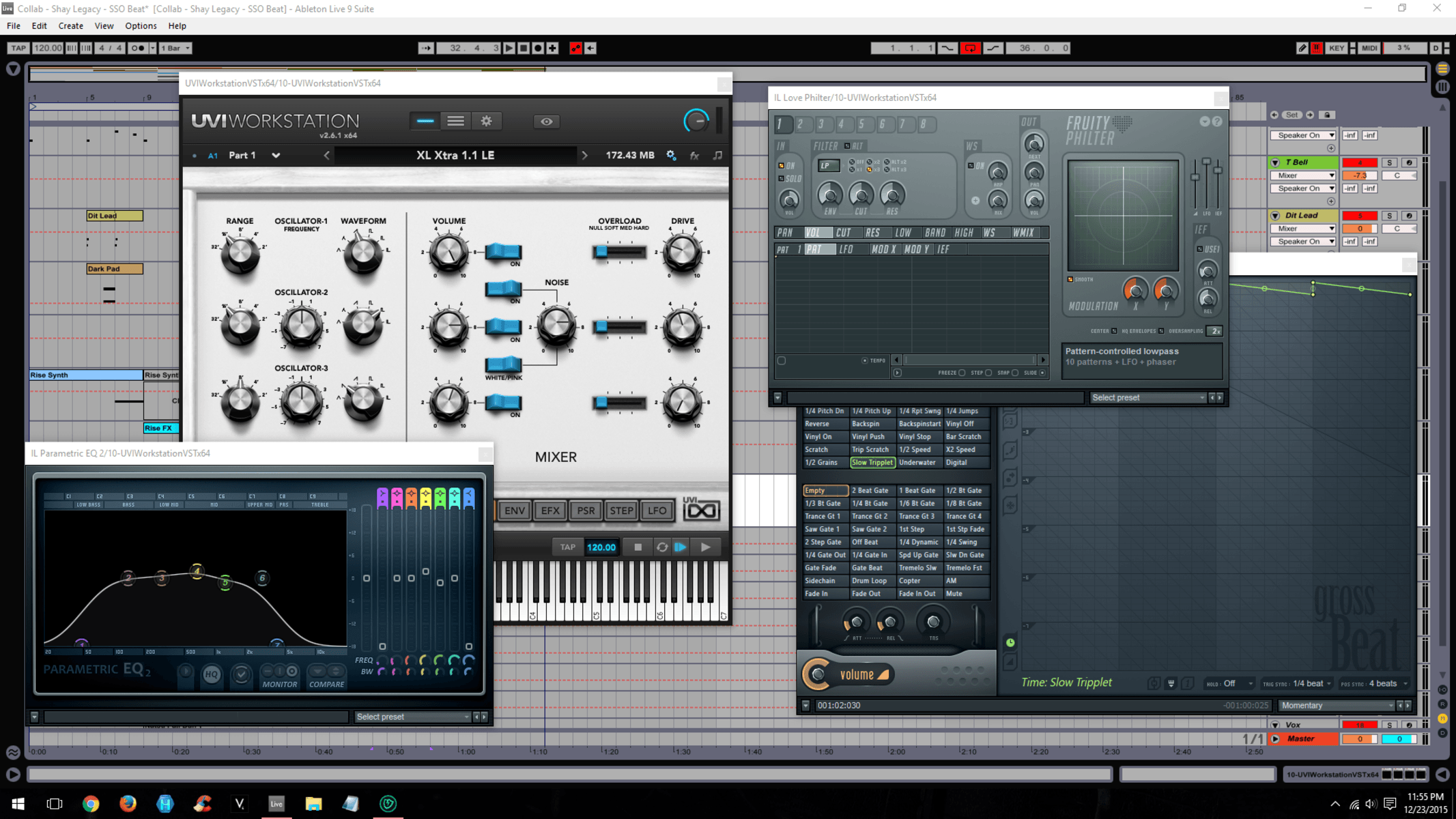
Task: Toggle Ableton loop switch
Action: pyautogui.click(x=970, y=48)
